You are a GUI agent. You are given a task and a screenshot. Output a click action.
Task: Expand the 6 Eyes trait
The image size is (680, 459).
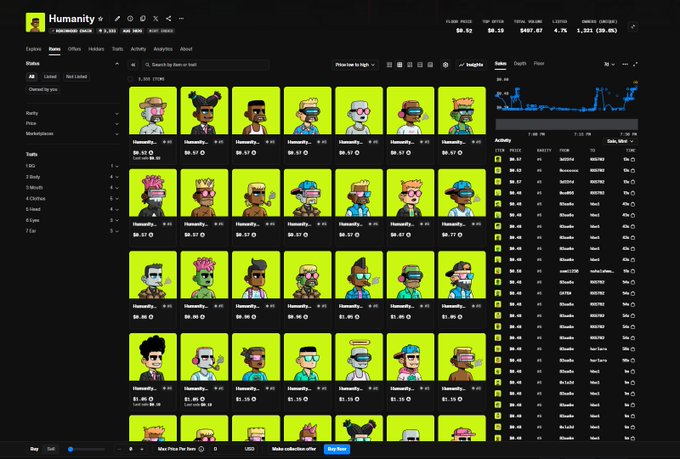pyautogui.click(x=72, y=220)
